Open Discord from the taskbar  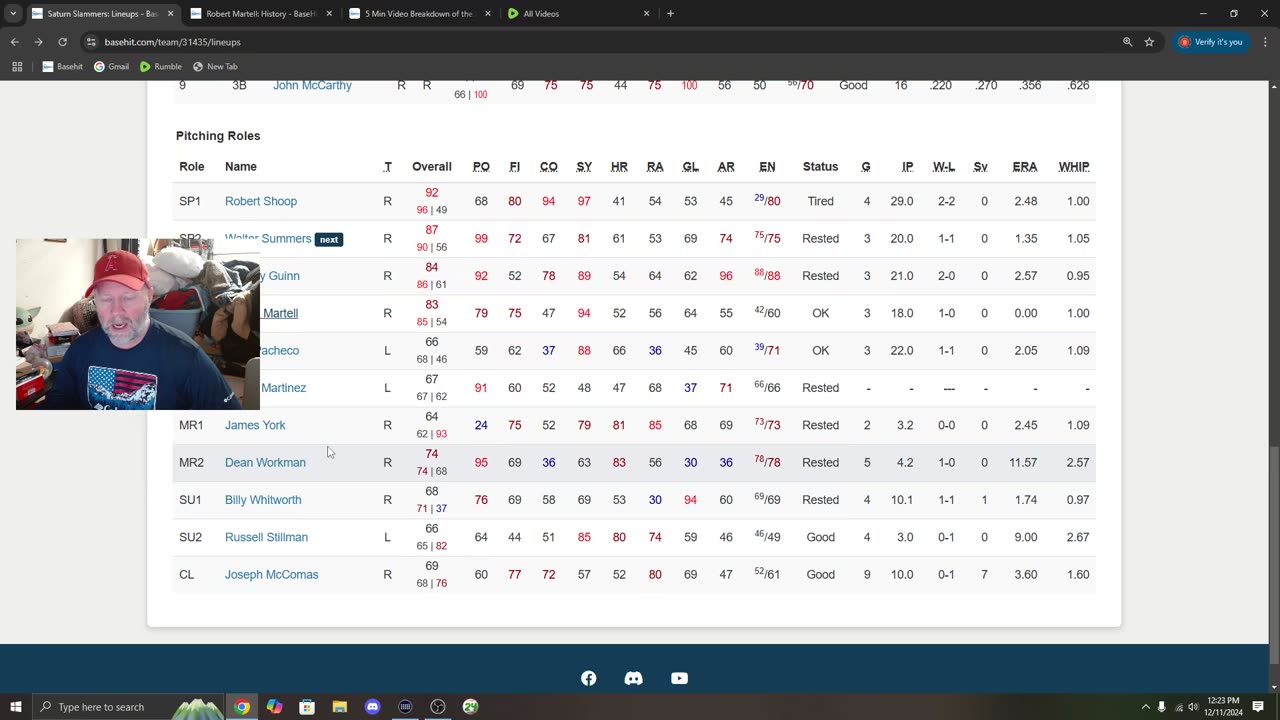coord(372,707)
